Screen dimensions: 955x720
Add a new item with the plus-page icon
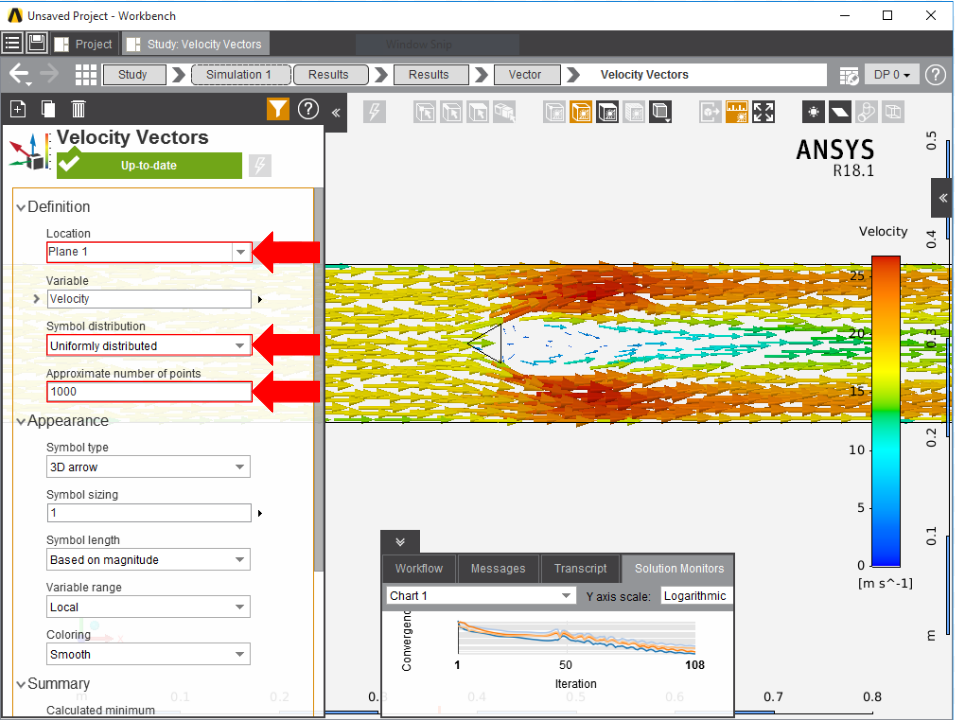pyautogui.click(x=18, y=109)
